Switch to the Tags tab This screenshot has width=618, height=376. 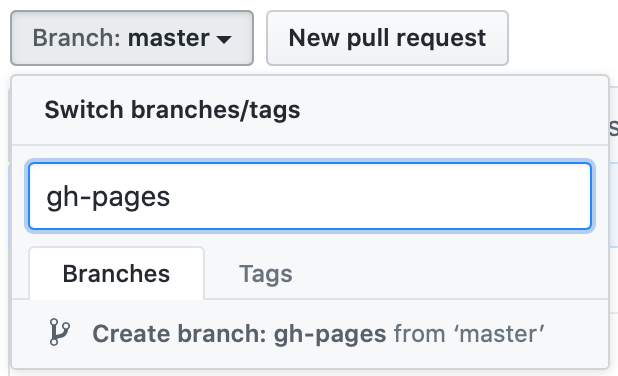[x=266, y=274]
